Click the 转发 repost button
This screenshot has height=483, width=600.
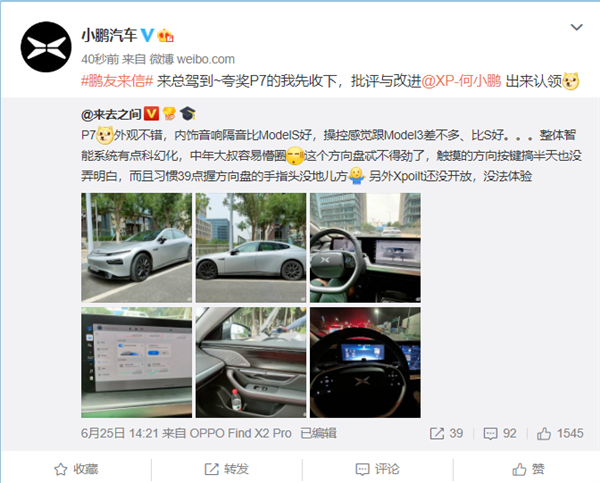[227, 469]
